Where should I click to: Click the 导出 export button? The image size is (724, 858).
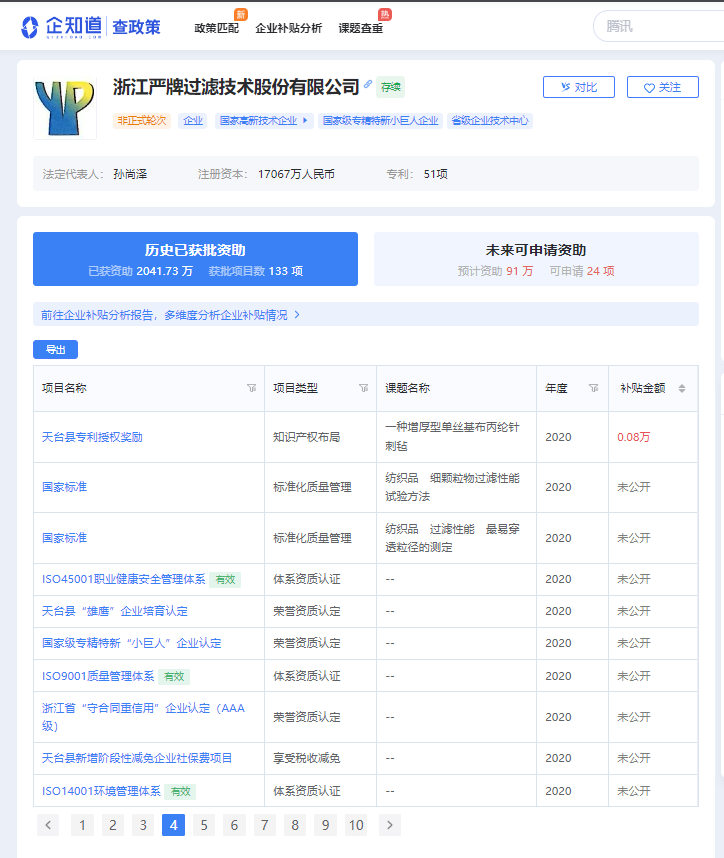(55, 350)
